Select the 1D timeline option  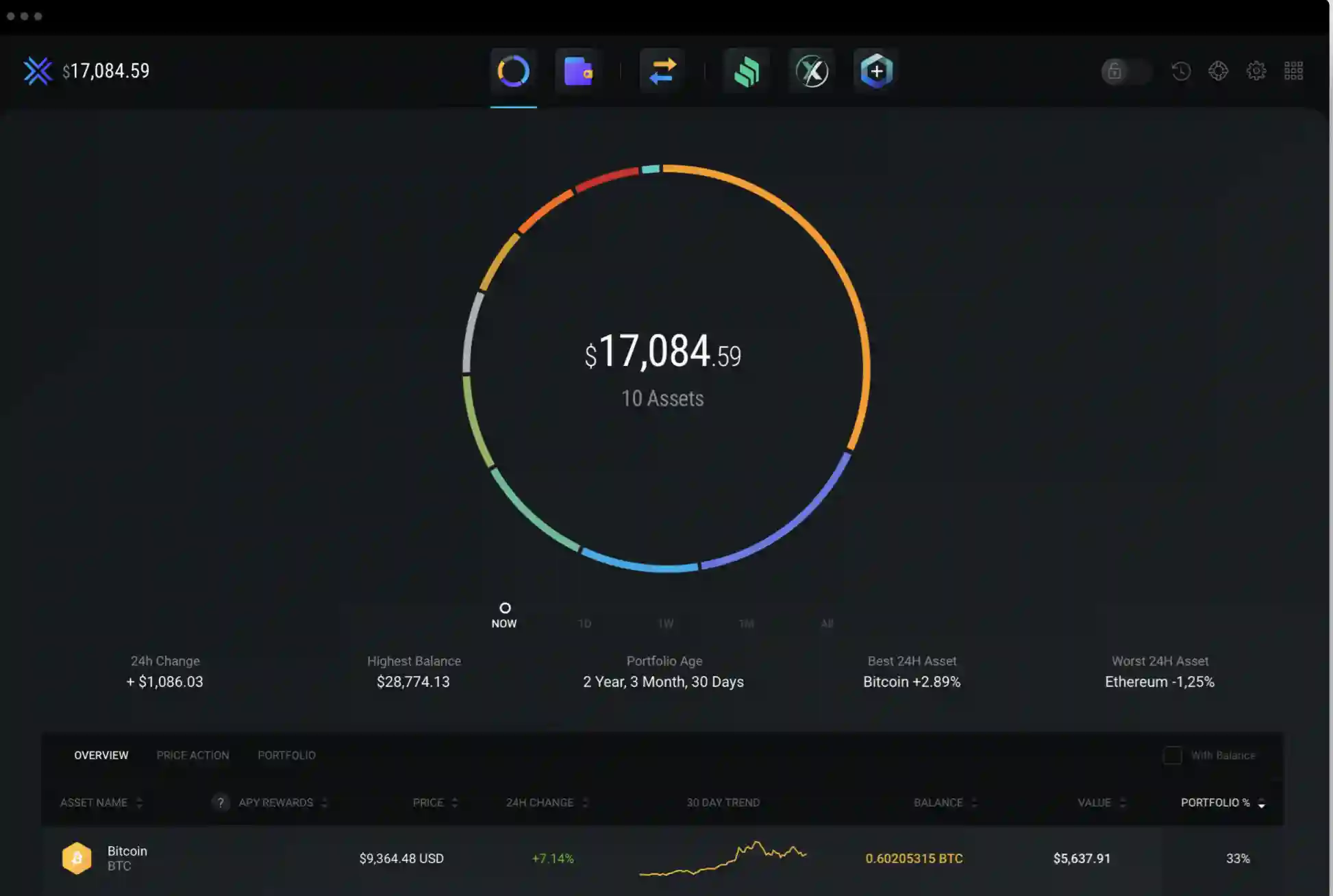pyautogui.click(x=584, y=623)
